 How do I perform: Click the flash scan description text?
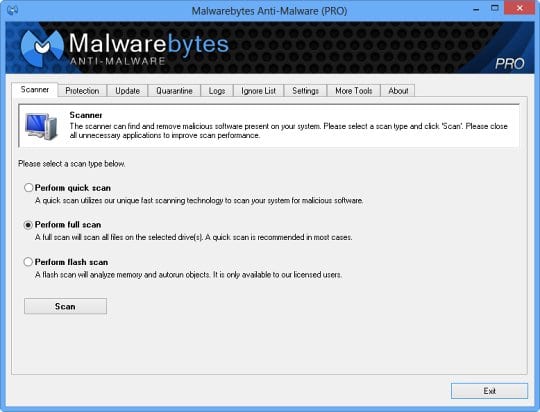(188, 275)
